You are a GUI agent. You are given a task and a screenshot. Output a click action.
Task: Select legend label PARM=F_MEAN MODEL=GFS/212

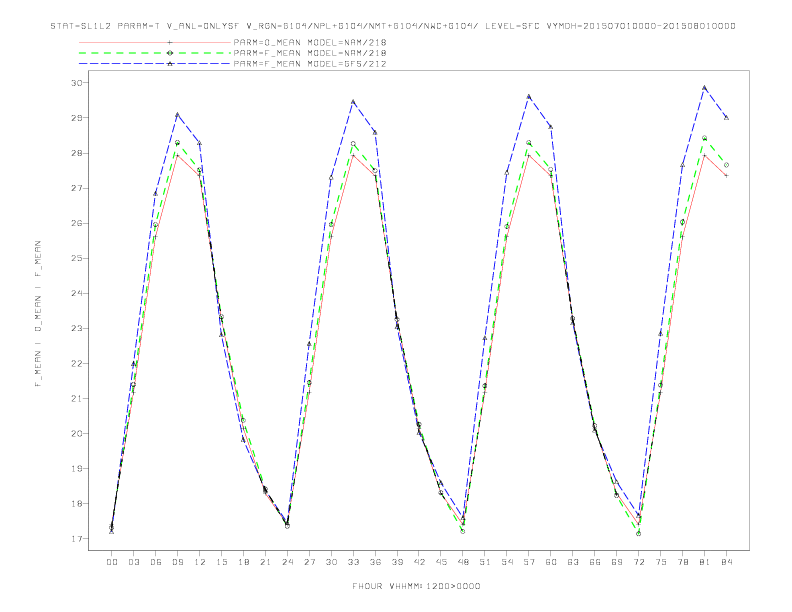tap(310, 64)
